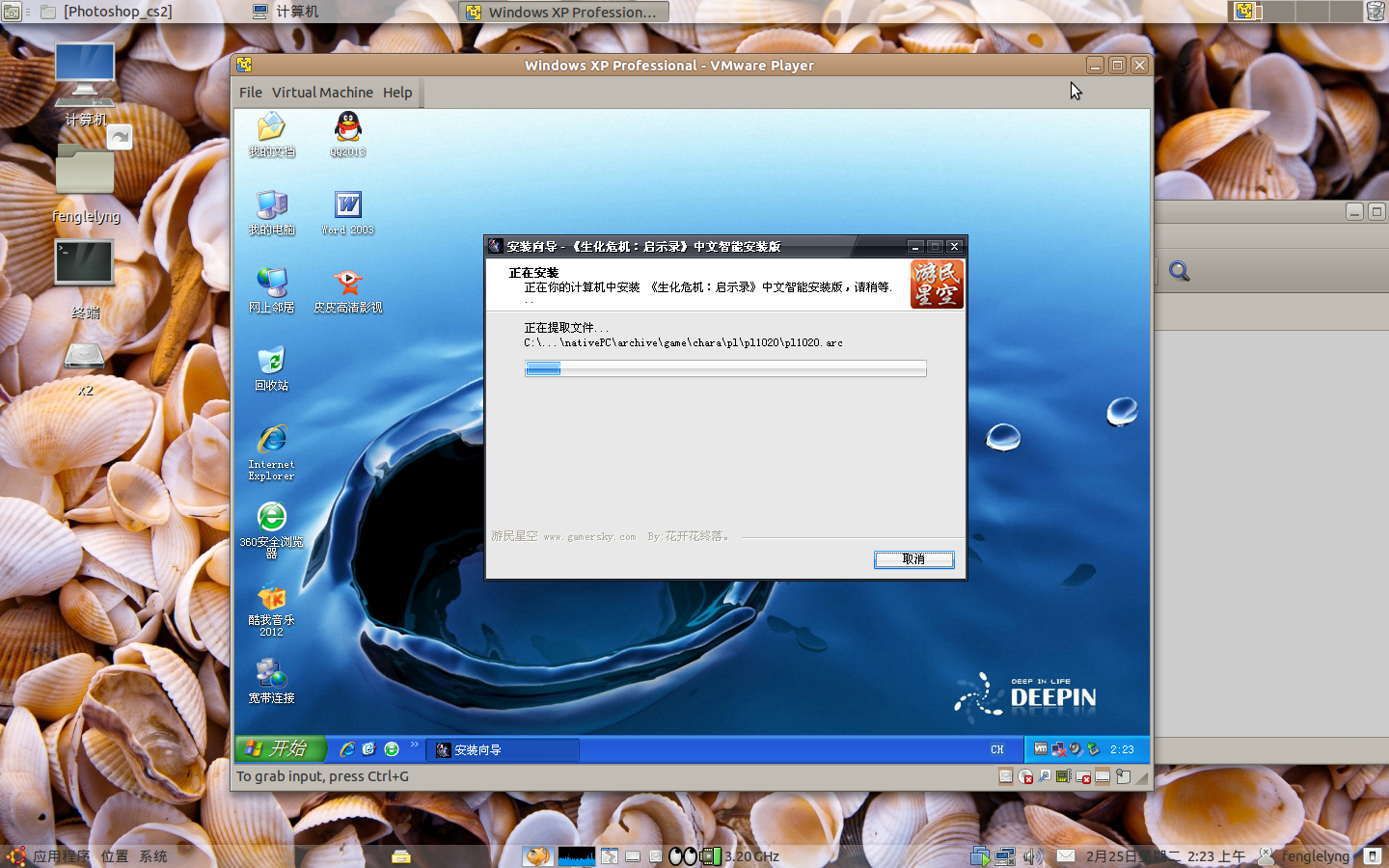This screenshot has width=1389, height=868.
Task: Launch the 皮皮高清影视 shortcut
Action: (348, 290)
